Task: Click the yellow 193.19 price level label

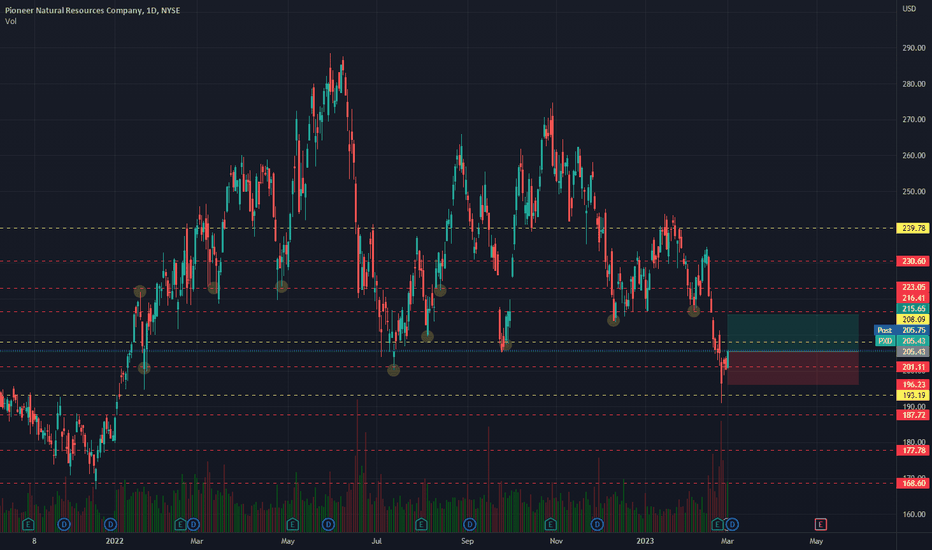Action: click(912, 395)
